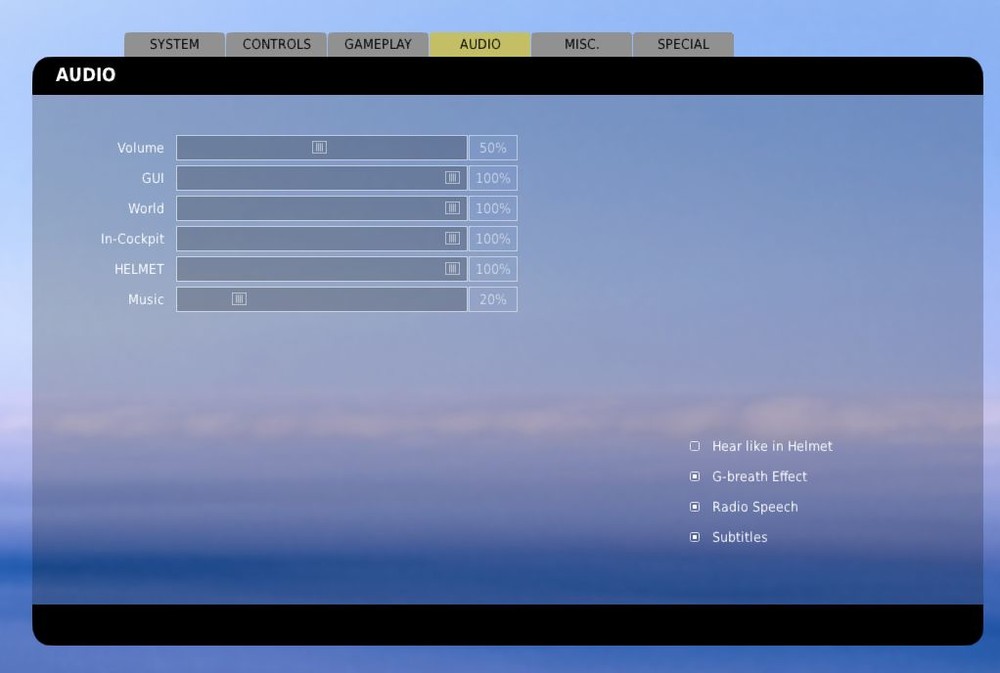Switch to the SPECIAL tab
Viewport: 1000px width, 673px height.
(683, 45)
